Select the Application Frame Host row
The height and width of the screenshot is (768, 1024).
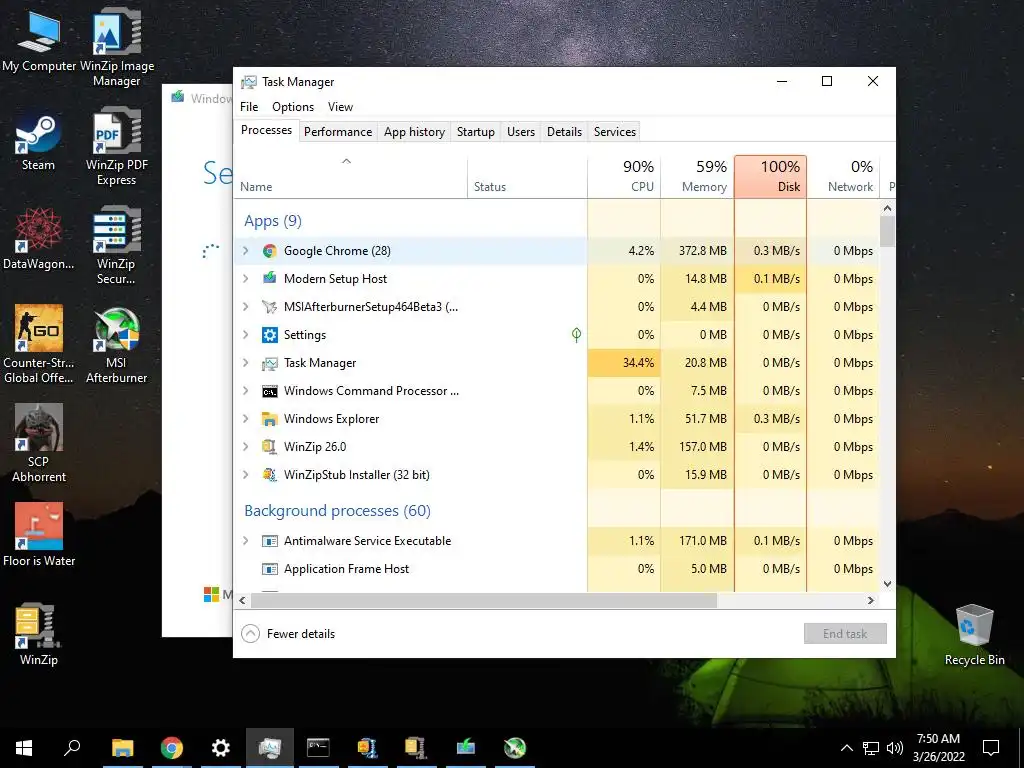pos(556,569)
